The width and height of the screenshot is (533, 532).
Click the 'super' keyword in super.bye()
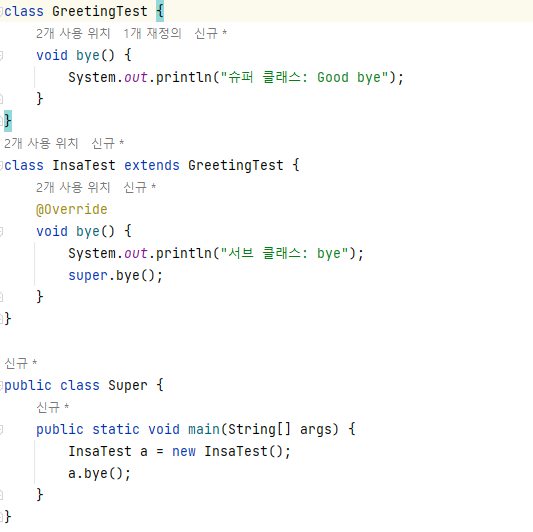(88, 275)
